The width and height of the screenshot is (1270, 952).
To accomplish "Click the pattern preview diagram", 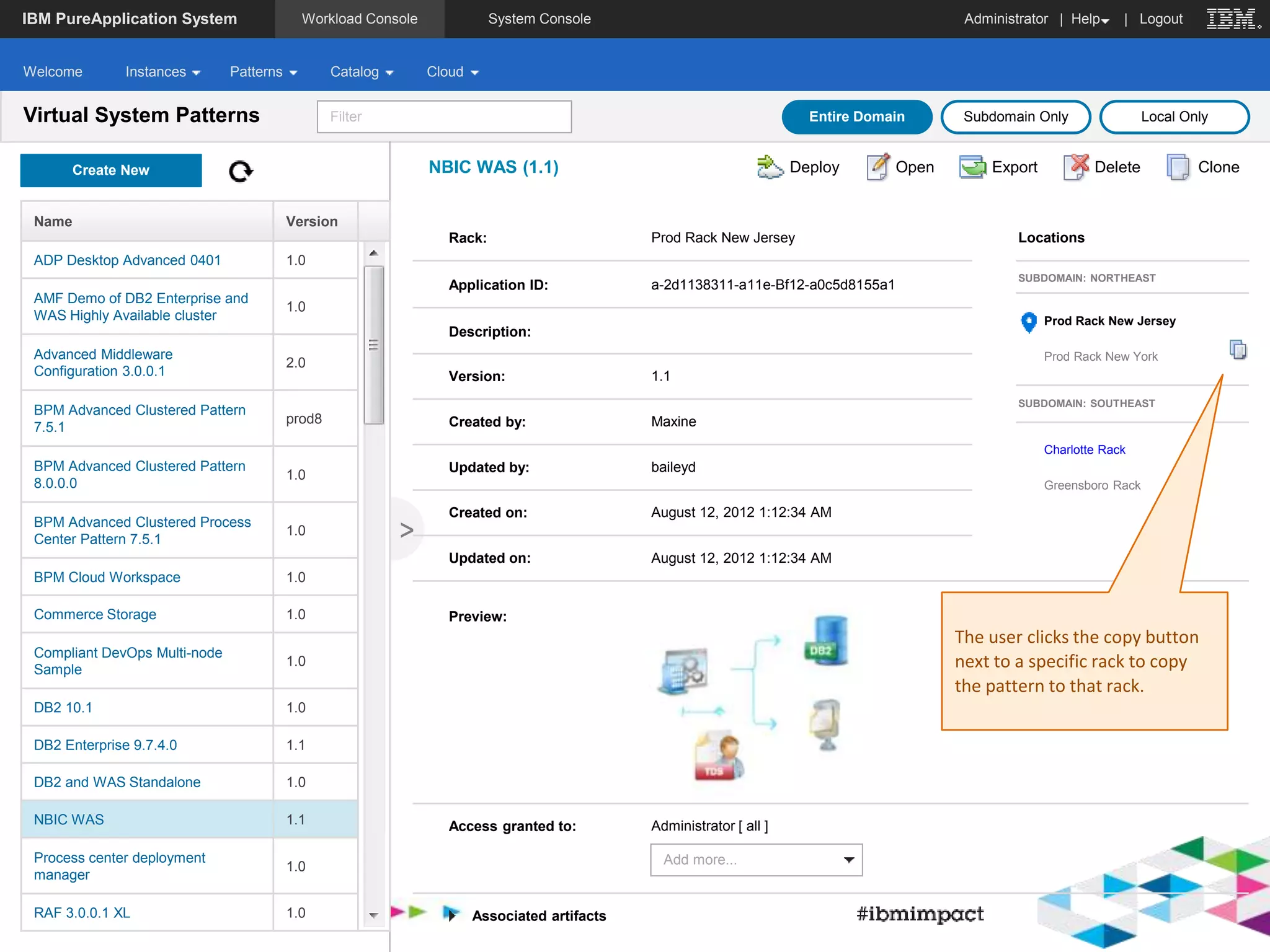I will pos(753,697).
